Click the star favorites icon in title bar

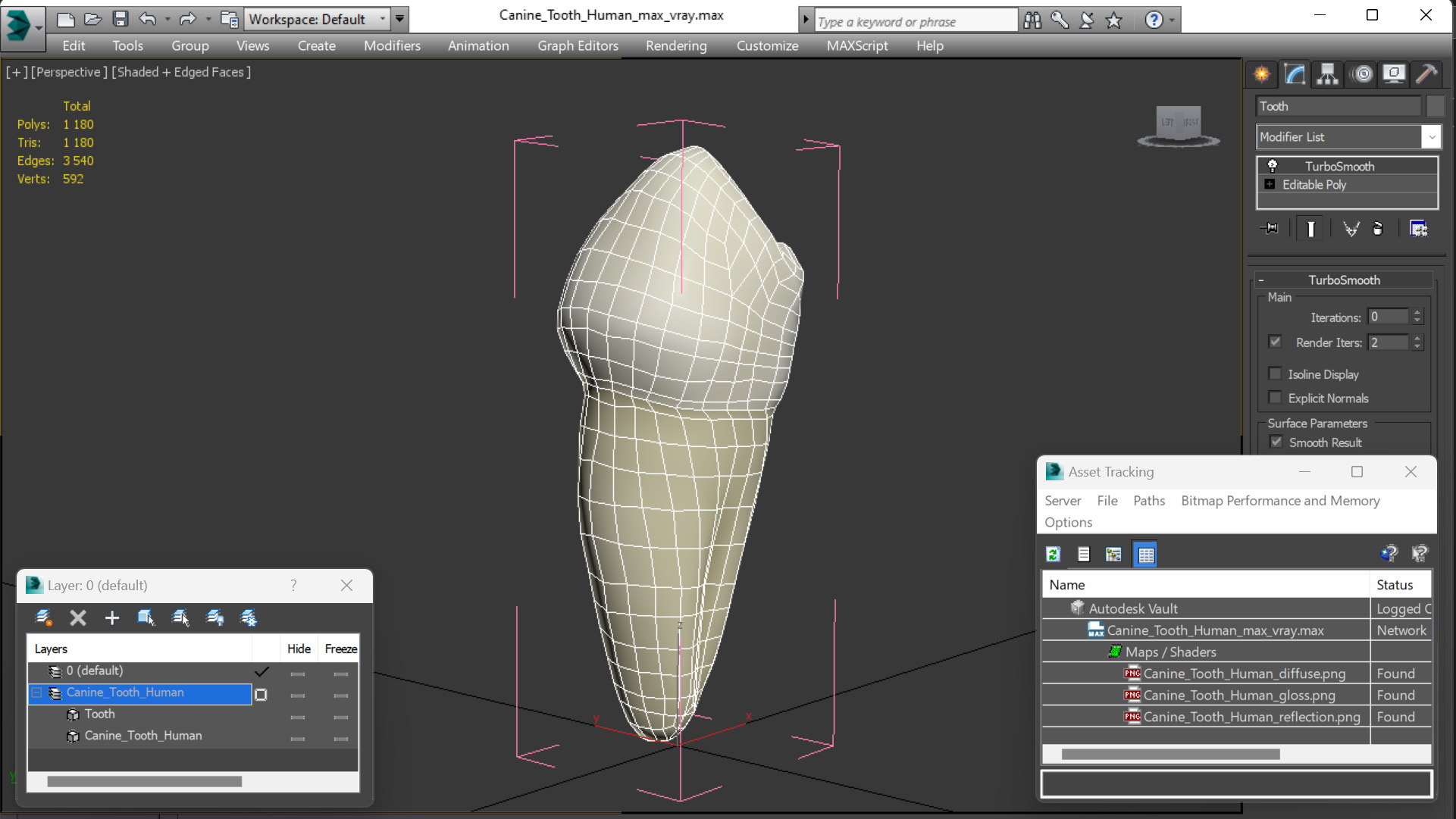coord(1113,20)
